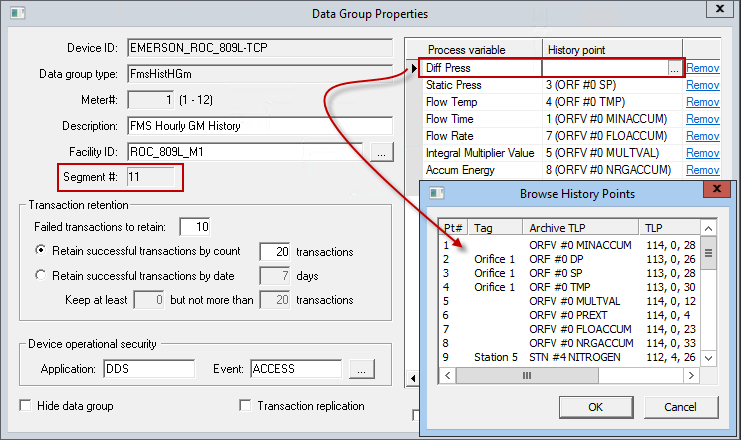Confirm with the OK button

click(595, 407)
